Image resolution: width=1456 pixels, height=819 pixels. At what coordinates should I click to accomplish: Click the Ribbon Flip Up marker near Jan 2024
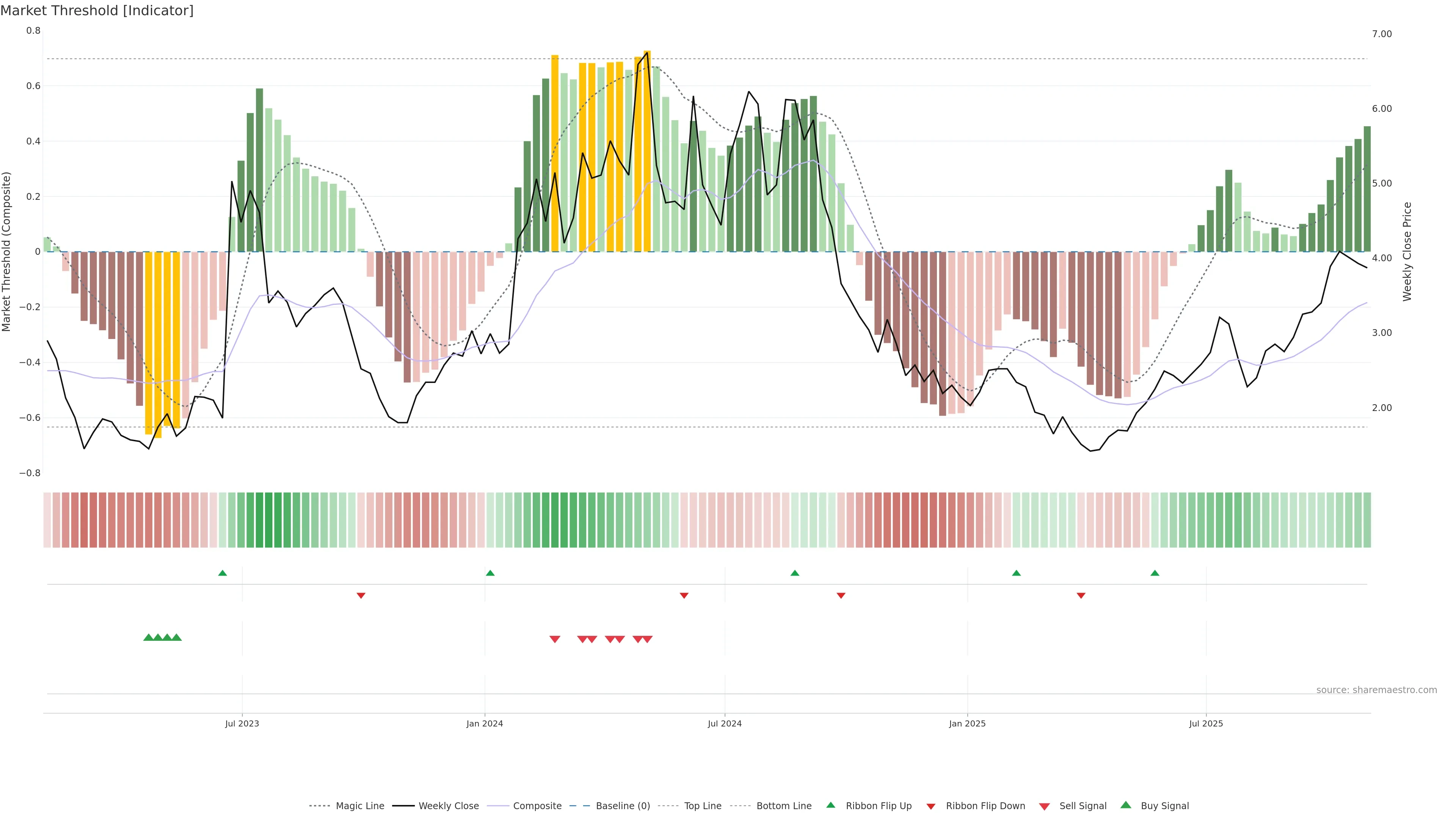490,573
